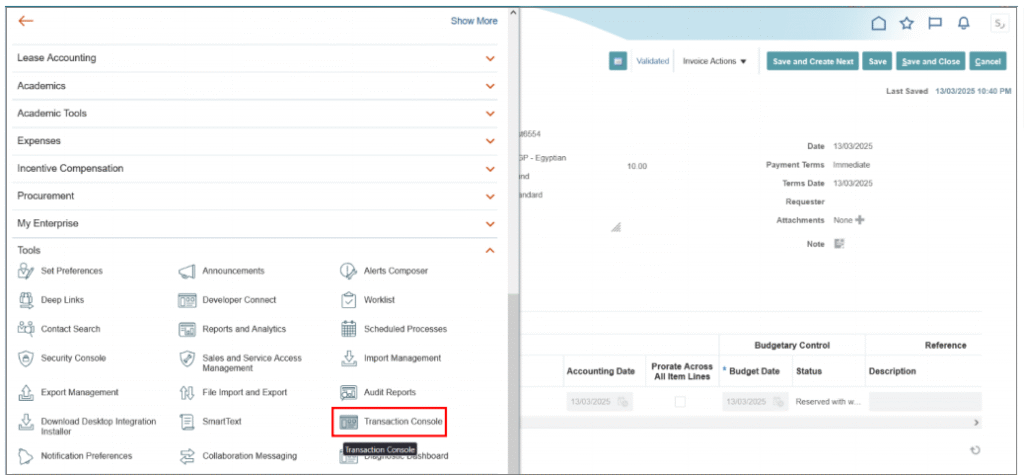The image size is (1024, 475).
Task: Select File Import and Export item
Action: (x=244, y=393)
